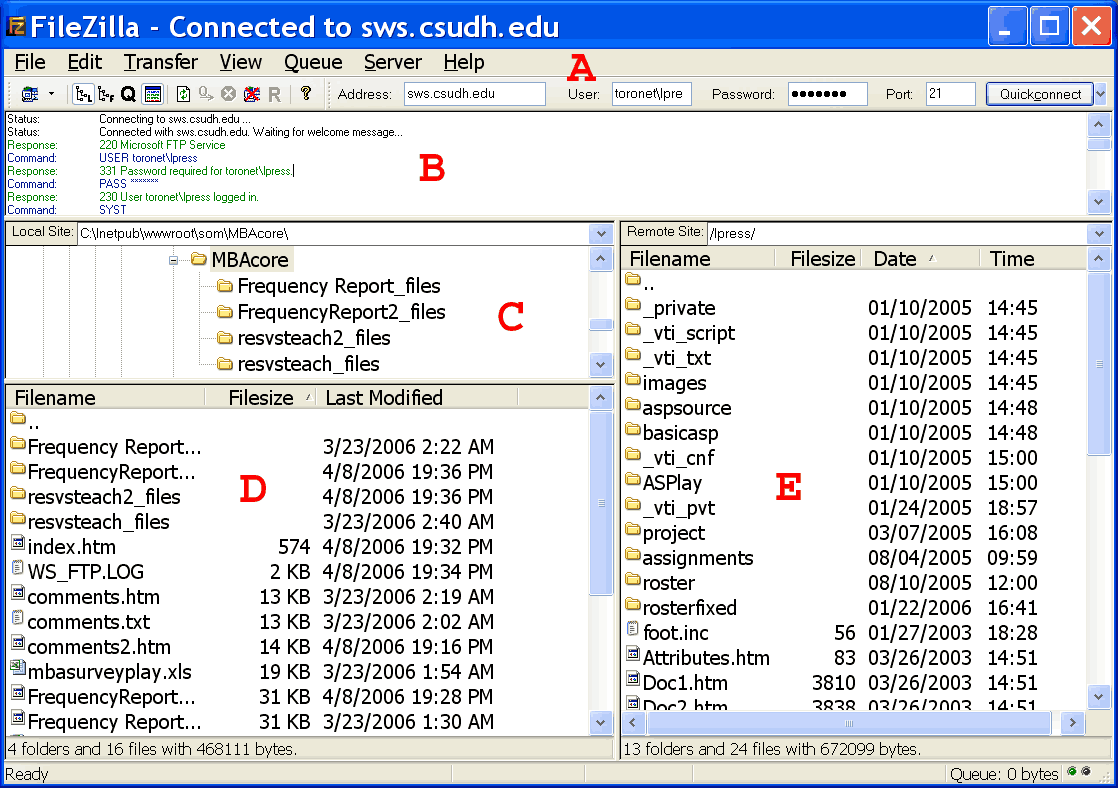Click the local file list scroll down arrow

pos(600,722)
